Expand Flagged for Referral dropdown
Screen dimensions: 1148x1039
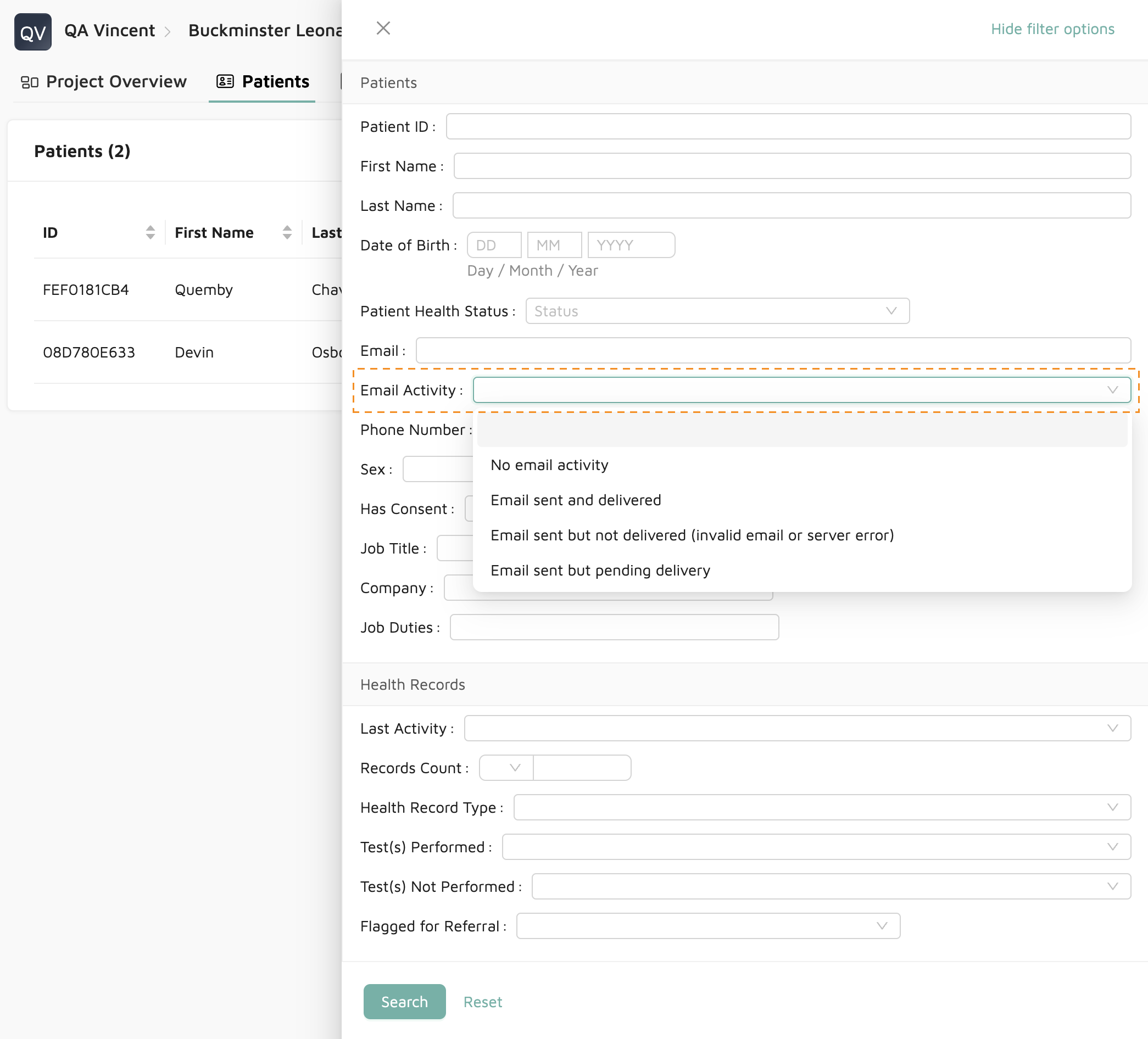(708, 926)
